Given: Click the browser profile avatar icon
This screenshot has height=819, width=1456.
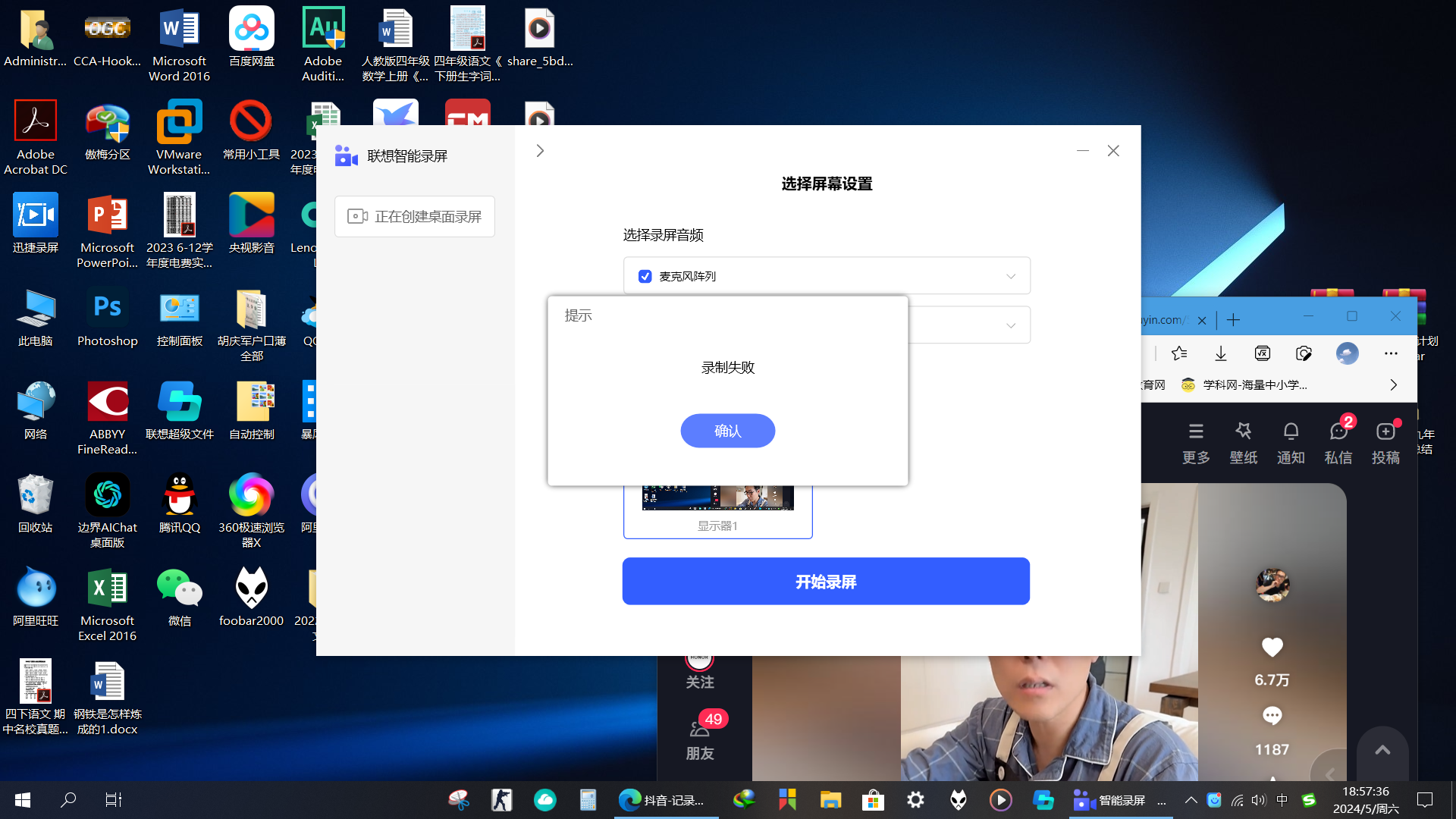Looking at the screenshot, I should 1348,353.
